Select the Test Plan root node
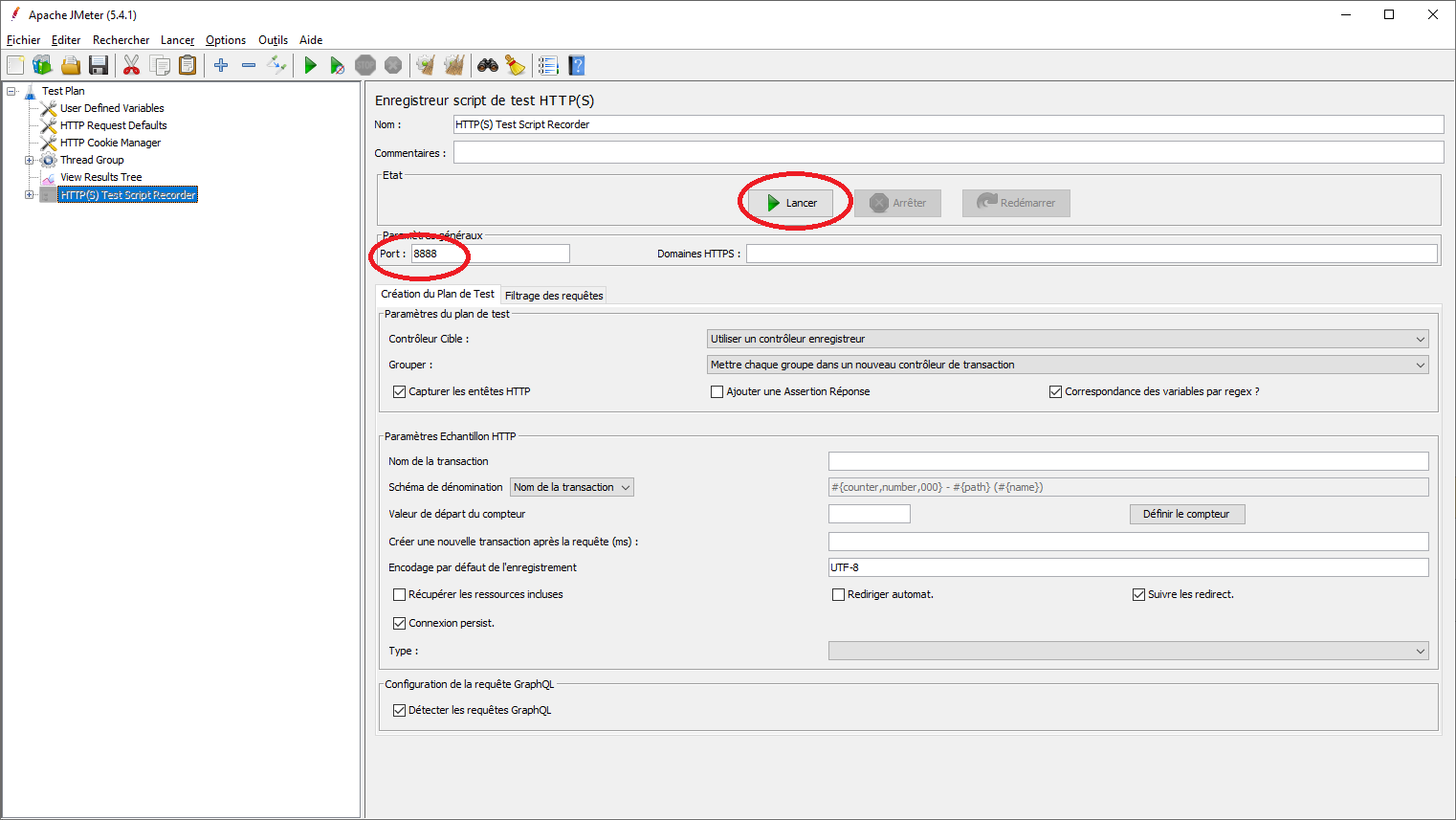 63,91
